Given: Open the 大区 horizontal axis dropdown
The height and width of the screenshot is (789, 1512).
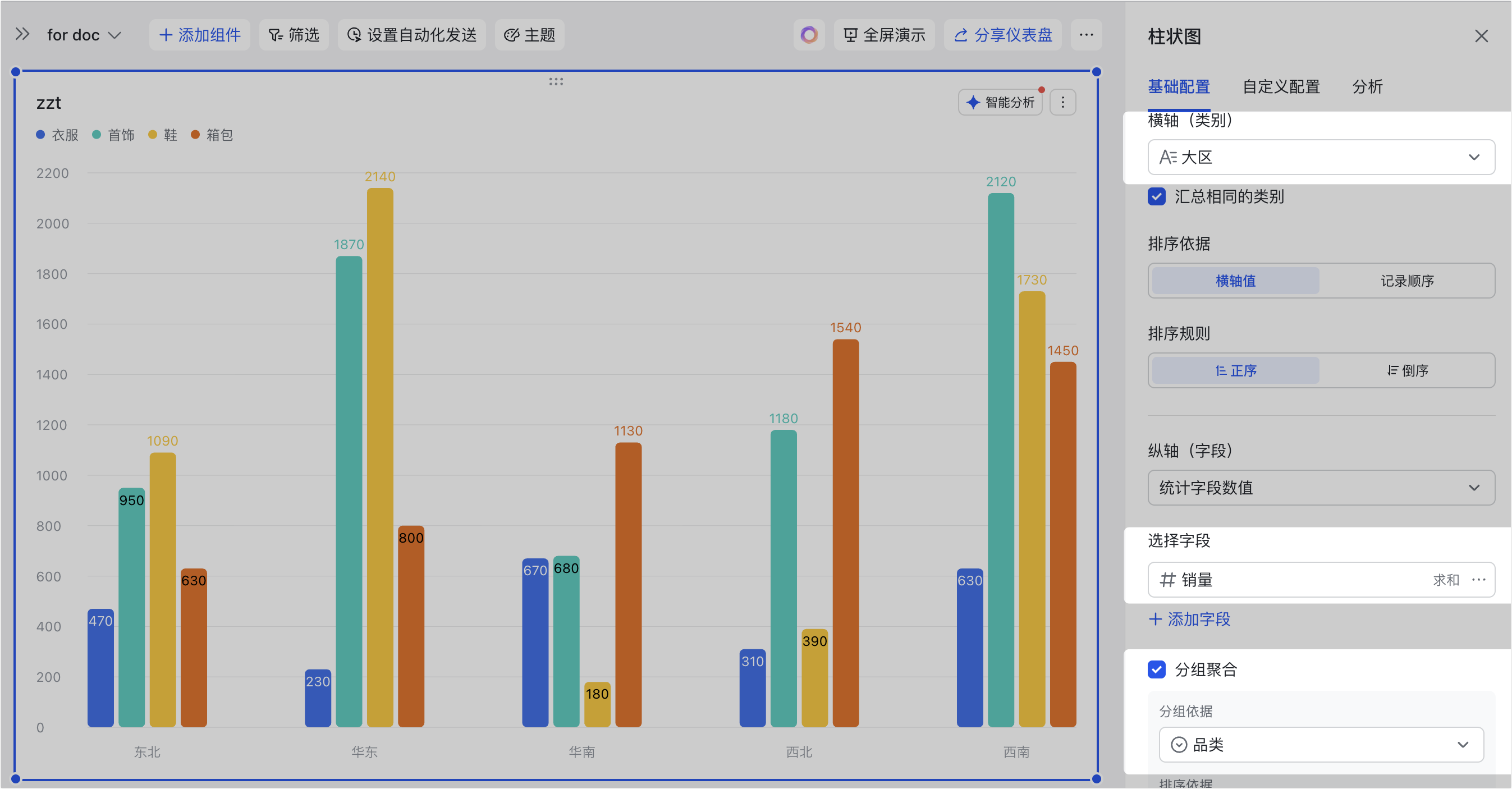Looking at the screenshot, I should tap(1321, 157).
